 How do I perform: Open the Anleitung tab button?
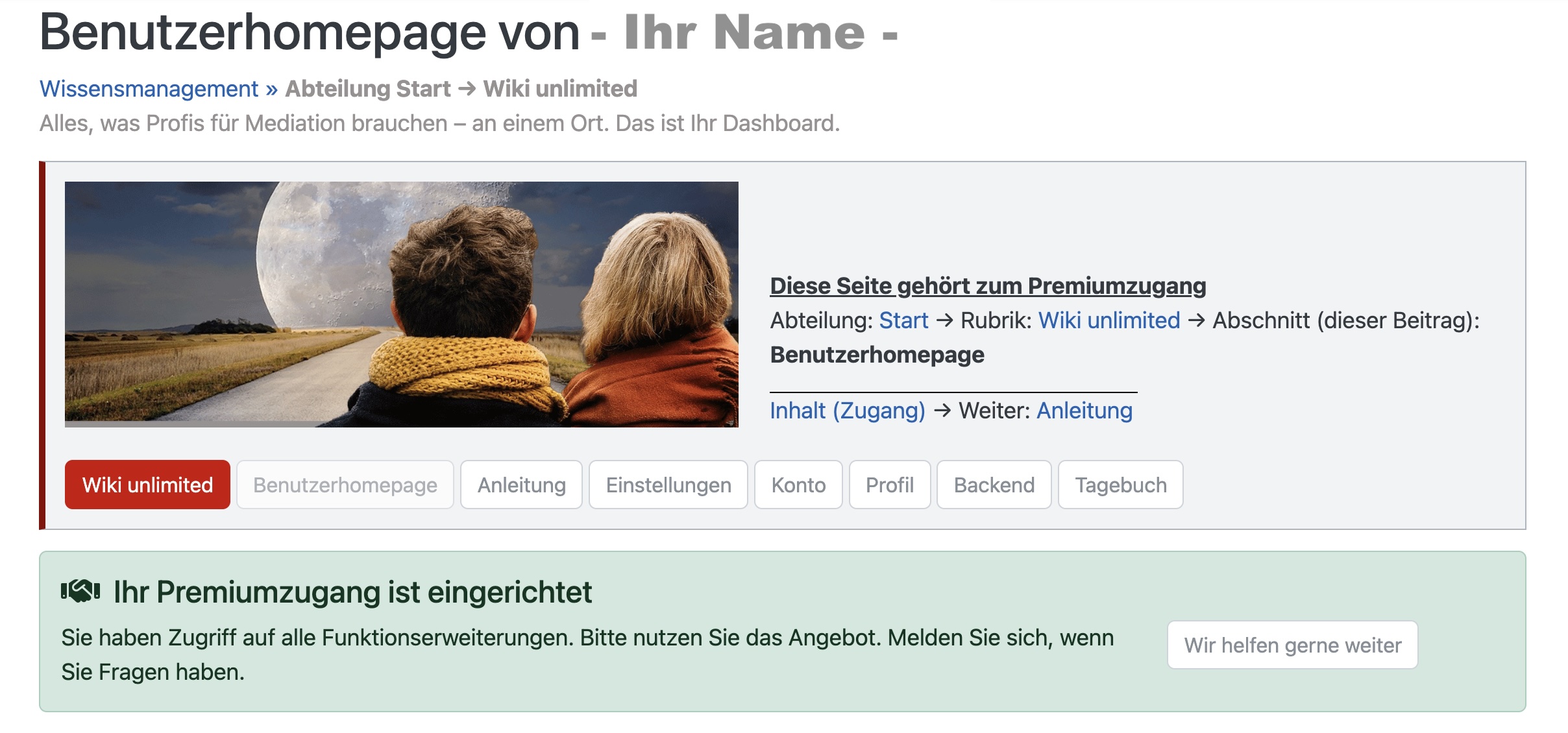pyautogui.click(x=521, y=485)
